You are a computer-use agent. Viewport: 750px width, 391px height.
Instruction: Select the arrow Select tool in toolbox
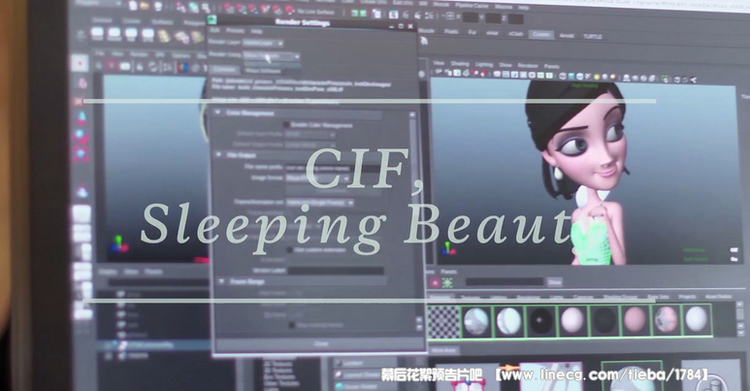coord(80,64)
